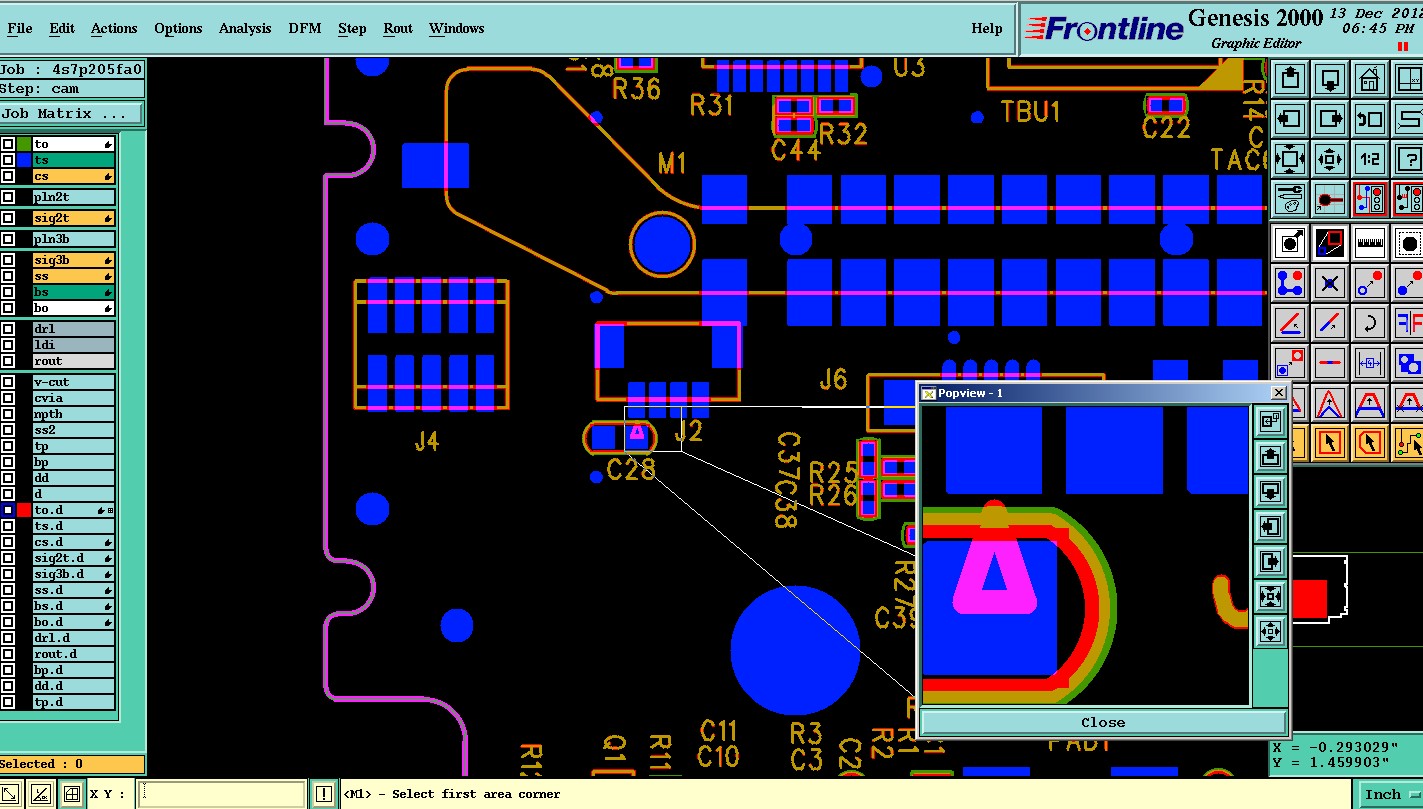Image resolution: width=1423 pixels, height=809 pixels.
Task: Toggle the checkbox for layer 'rout'
Action: [8, 361]
